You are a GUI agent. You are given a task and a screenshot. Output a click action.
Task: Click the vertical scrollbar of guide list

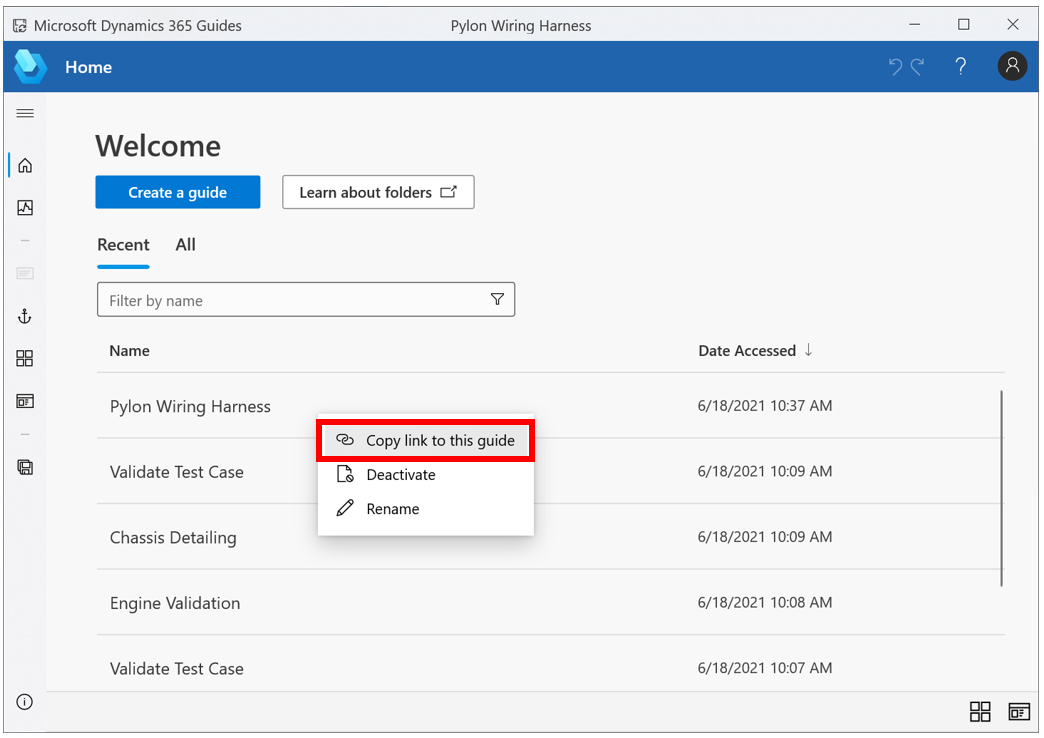(1001, 488)
